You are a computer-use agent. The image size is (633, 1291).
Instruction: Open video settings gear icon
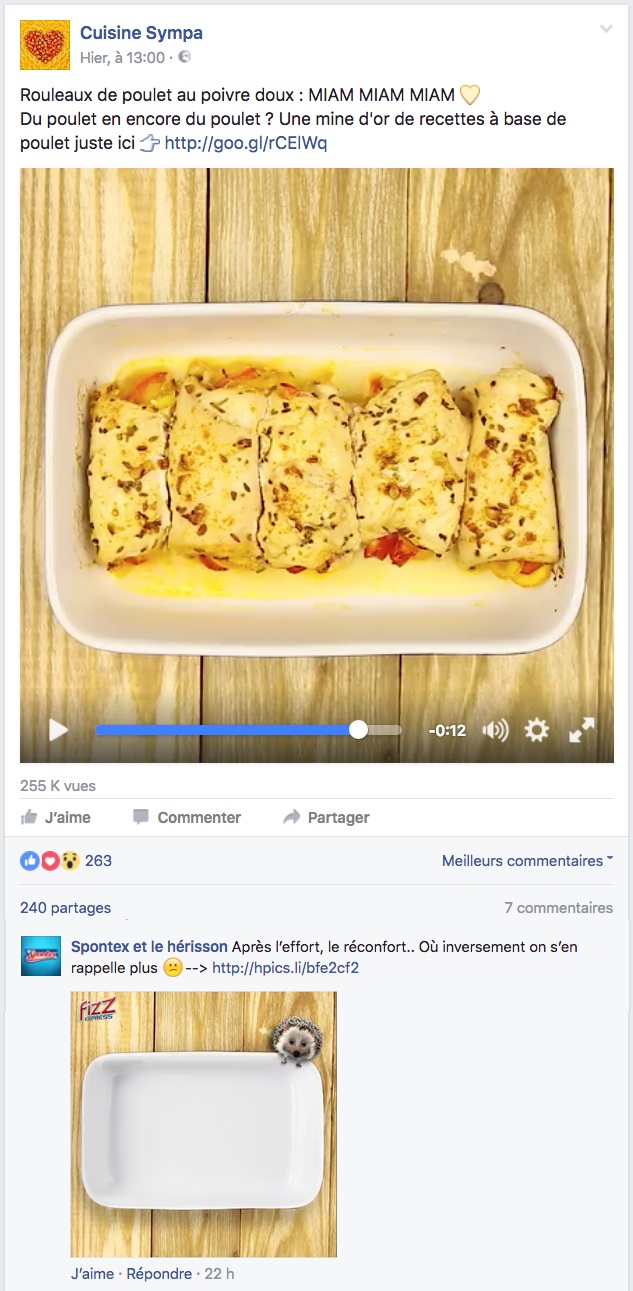click(537, 731)
